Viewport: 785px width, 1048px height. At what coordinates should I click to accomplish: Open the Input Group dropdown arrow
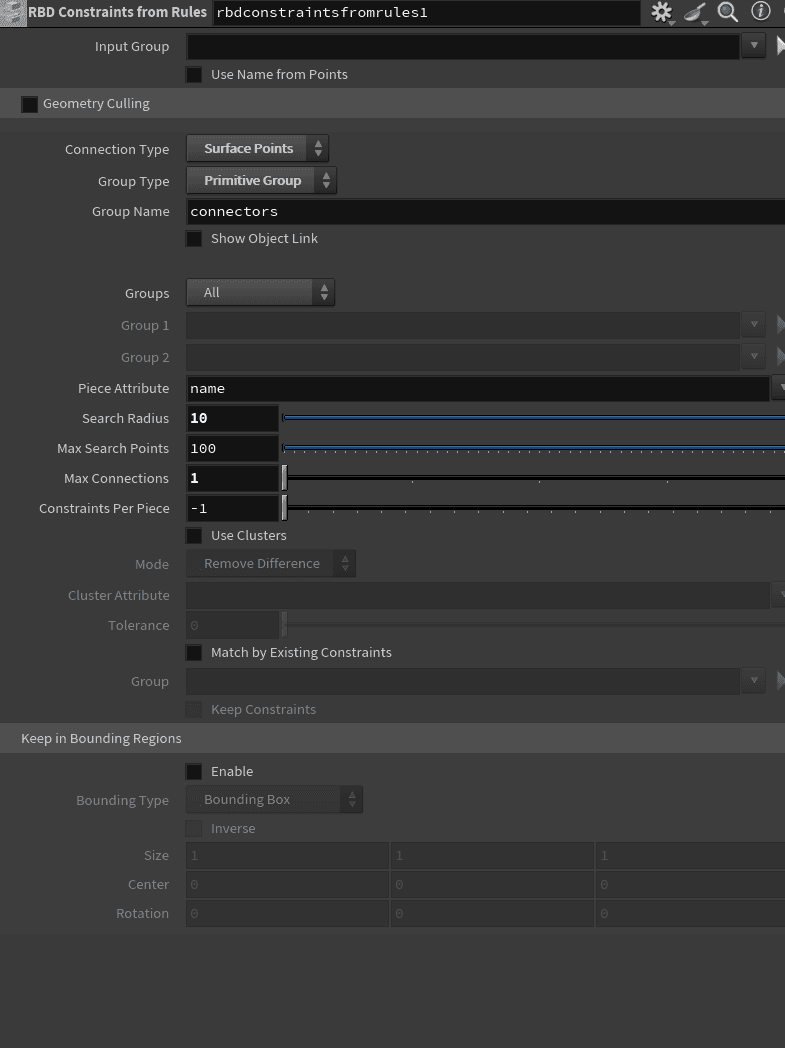754,46
